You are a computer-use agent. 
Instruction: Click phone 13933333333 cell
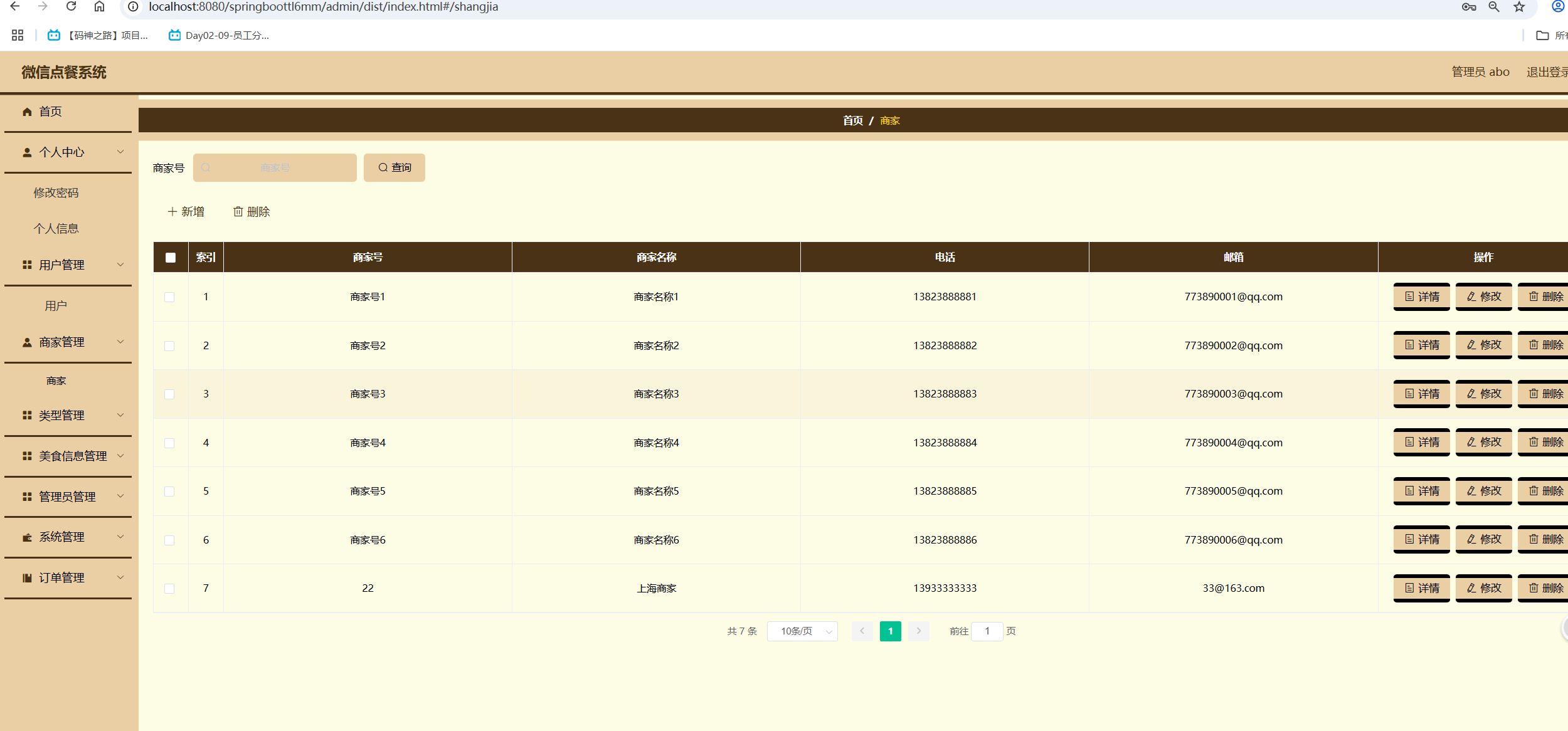[945, 588]
